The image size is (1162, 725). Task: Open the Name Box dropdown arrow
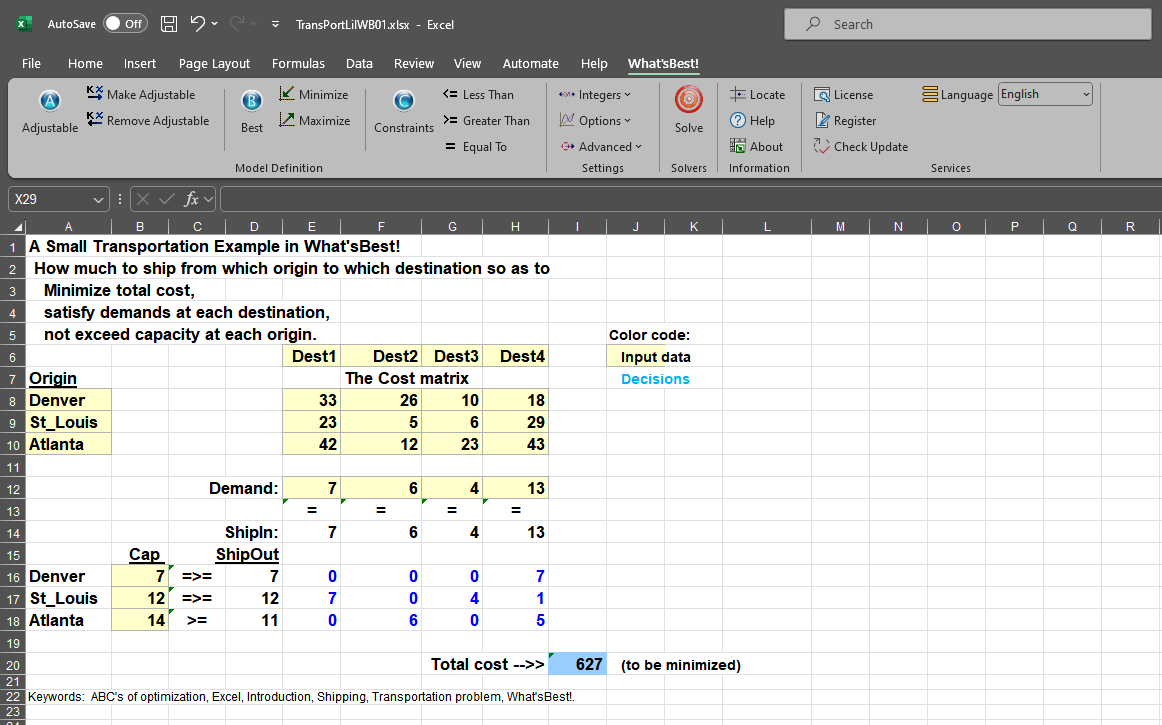click(97, 200)
